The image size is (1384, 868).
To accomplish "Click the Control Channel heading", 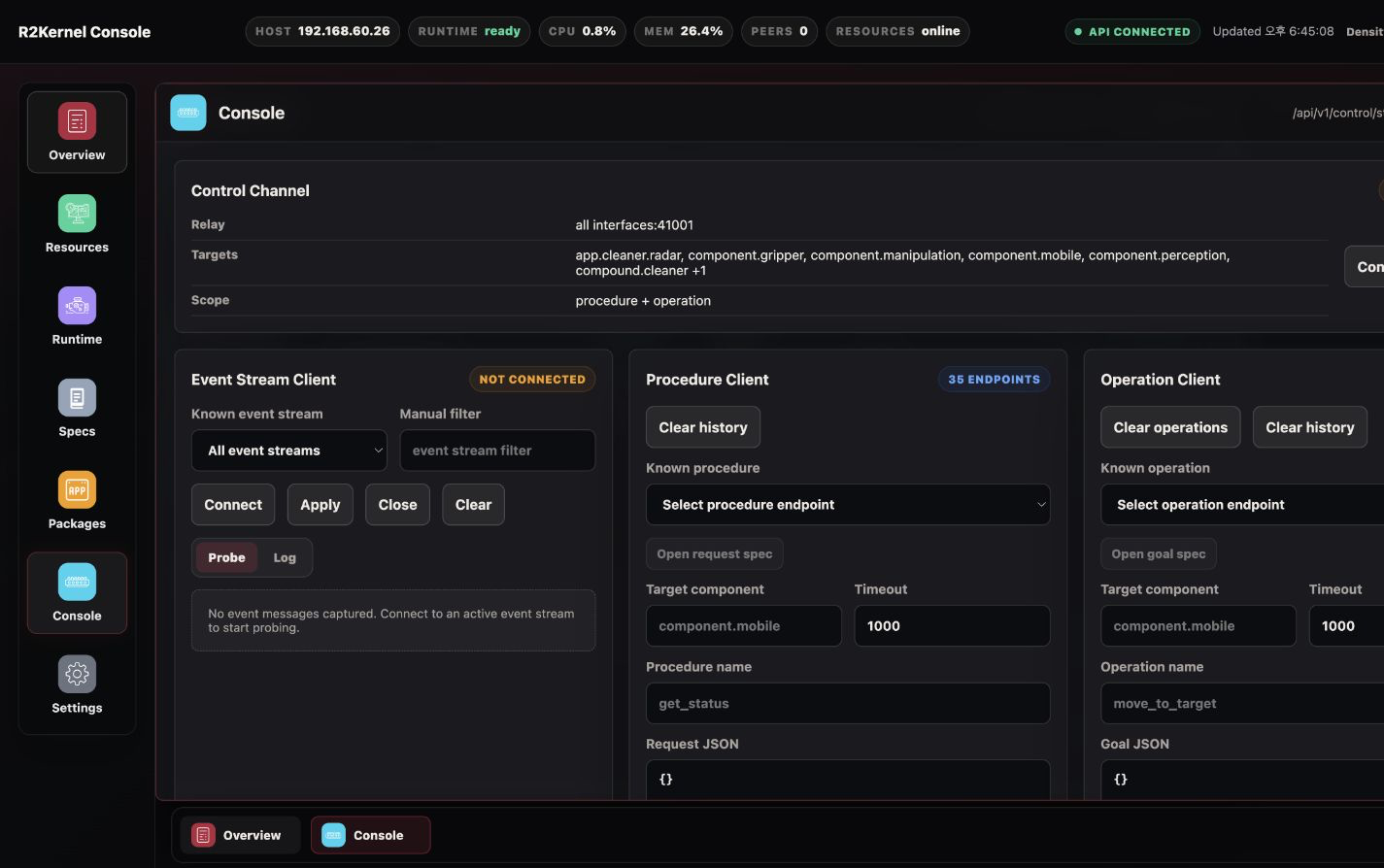I will tap(251, 191).
